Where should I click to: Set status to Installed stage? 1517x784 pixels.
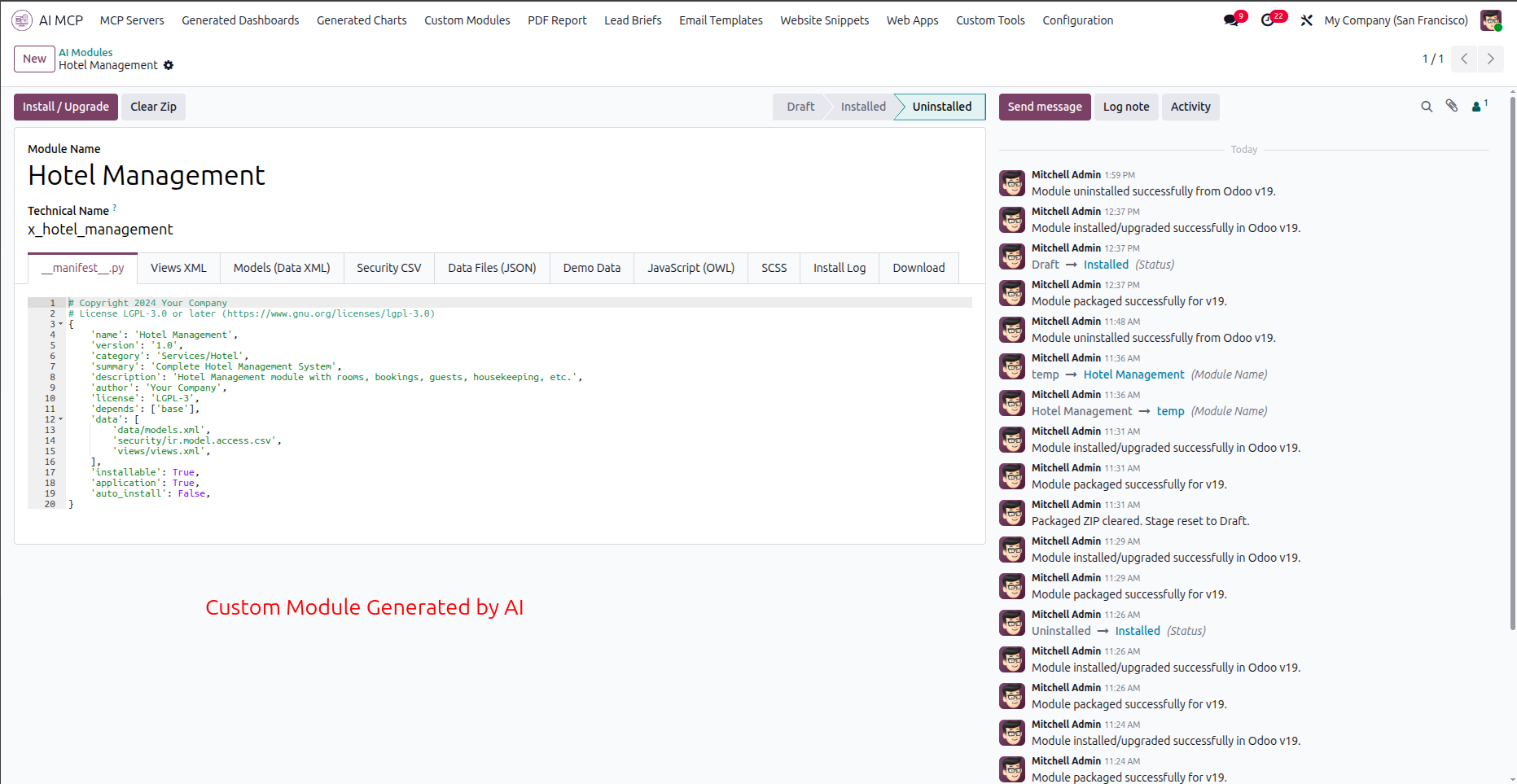coord(863,107)
